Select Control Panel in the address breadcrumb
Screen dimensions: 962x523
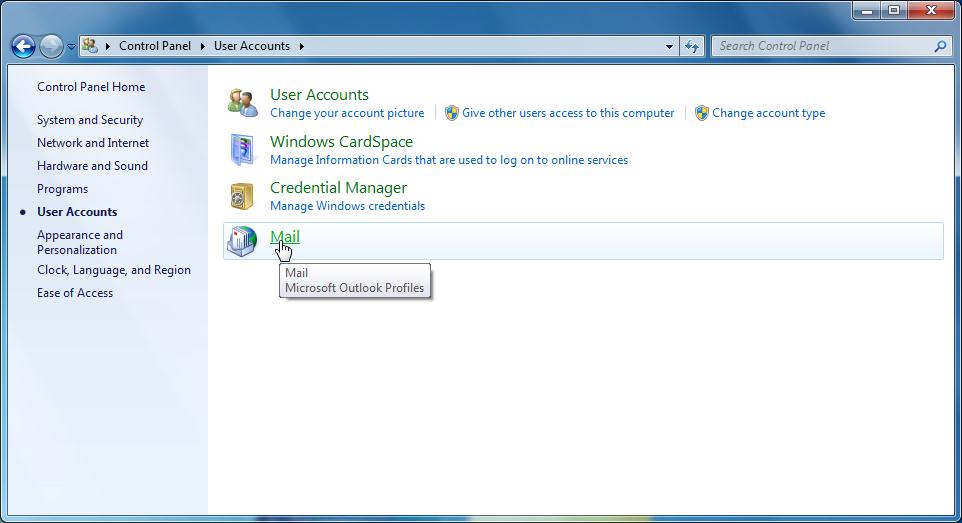[155, 46]
